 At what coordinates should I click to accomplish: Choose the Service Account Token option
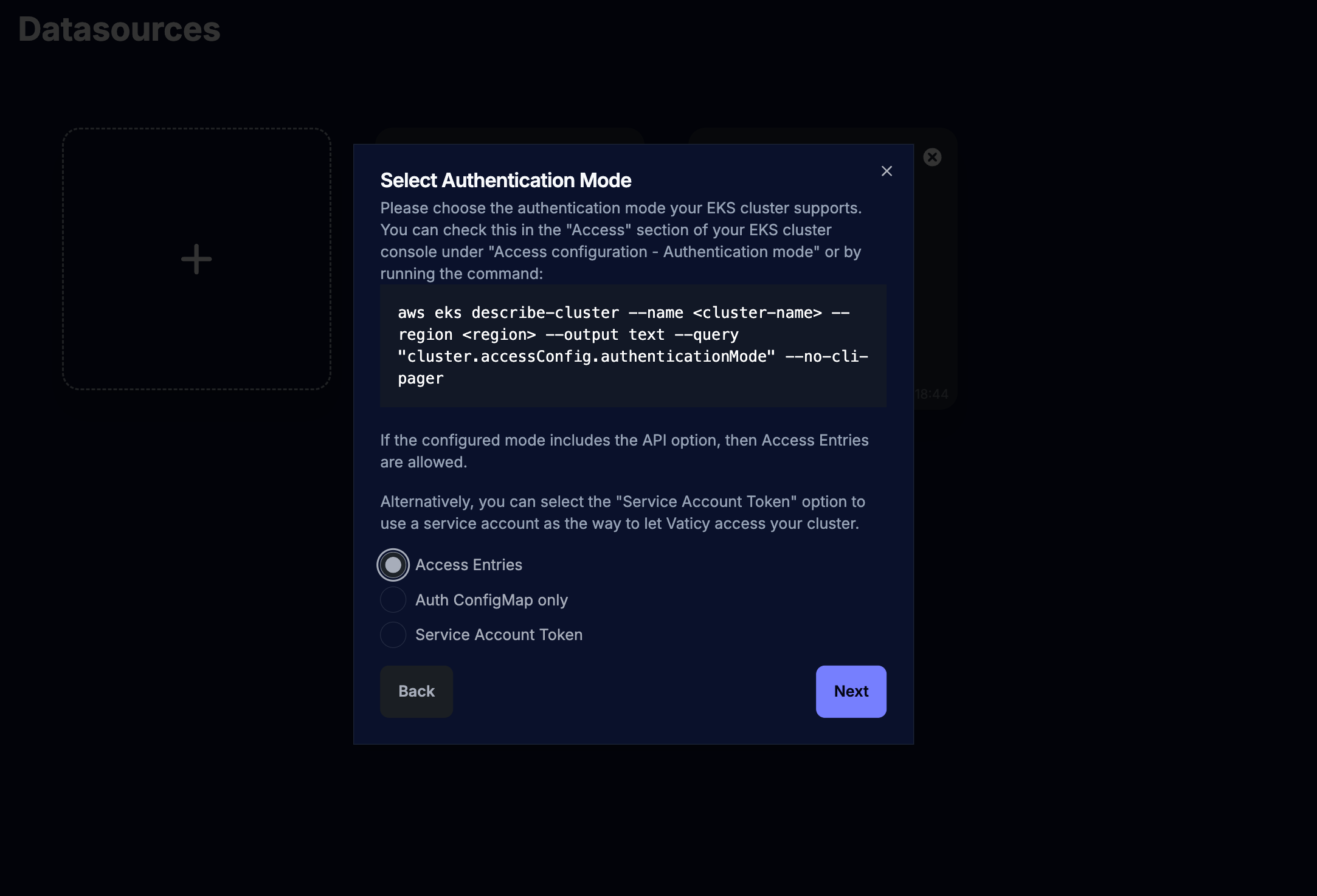pyautogui.click(x=393, y=635)
